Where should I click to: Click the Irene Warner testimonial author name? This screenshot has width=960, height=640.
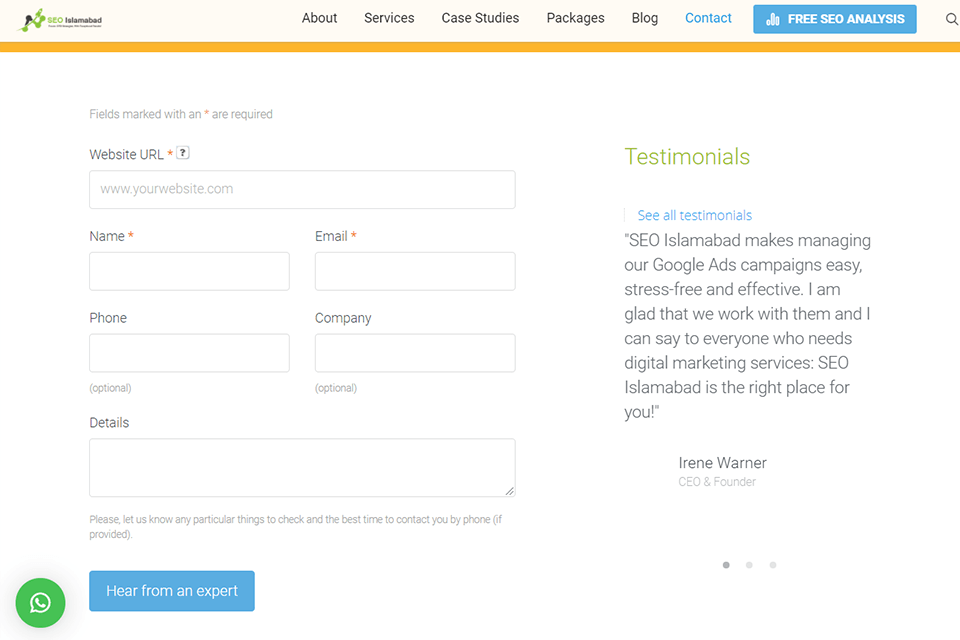click(722, 463)
